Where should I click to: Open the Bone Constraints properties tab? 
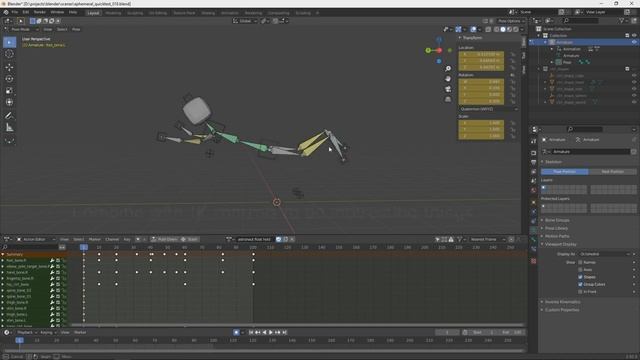click(x=533, y=249)
